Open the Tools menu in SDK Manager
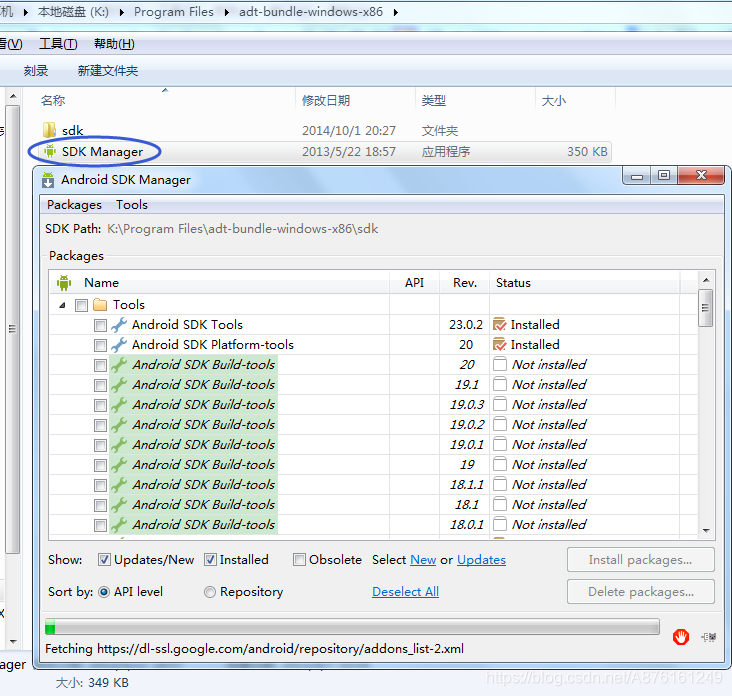This screenshot has height=696, width=732. coord(132,205)
